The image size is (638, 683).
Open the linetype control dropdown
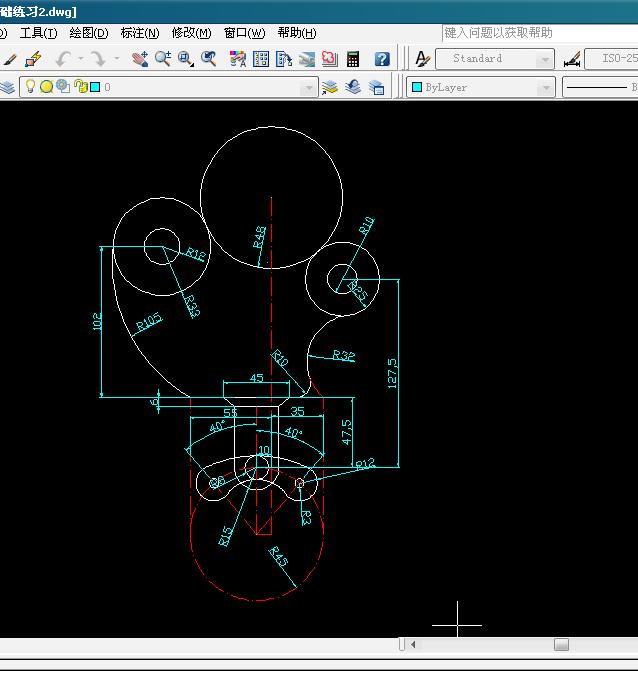coord(600,87)
